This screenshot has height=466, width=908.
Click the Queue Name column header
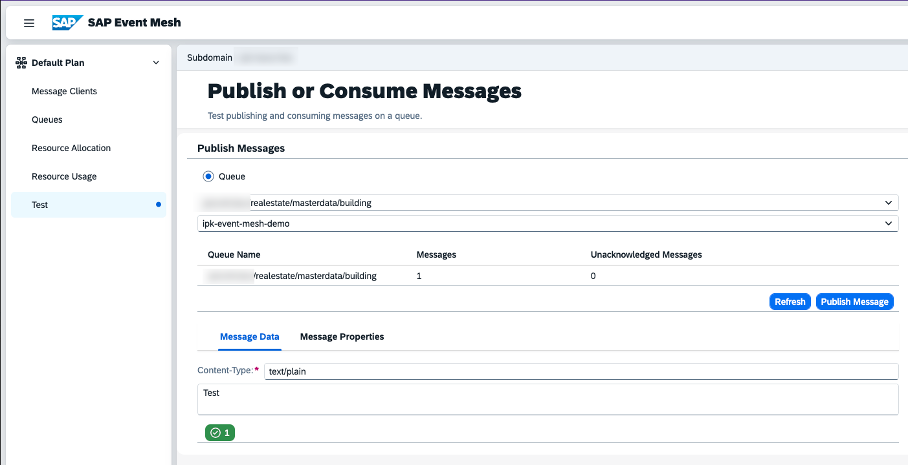pyautogui.click(x=234, y=255)
